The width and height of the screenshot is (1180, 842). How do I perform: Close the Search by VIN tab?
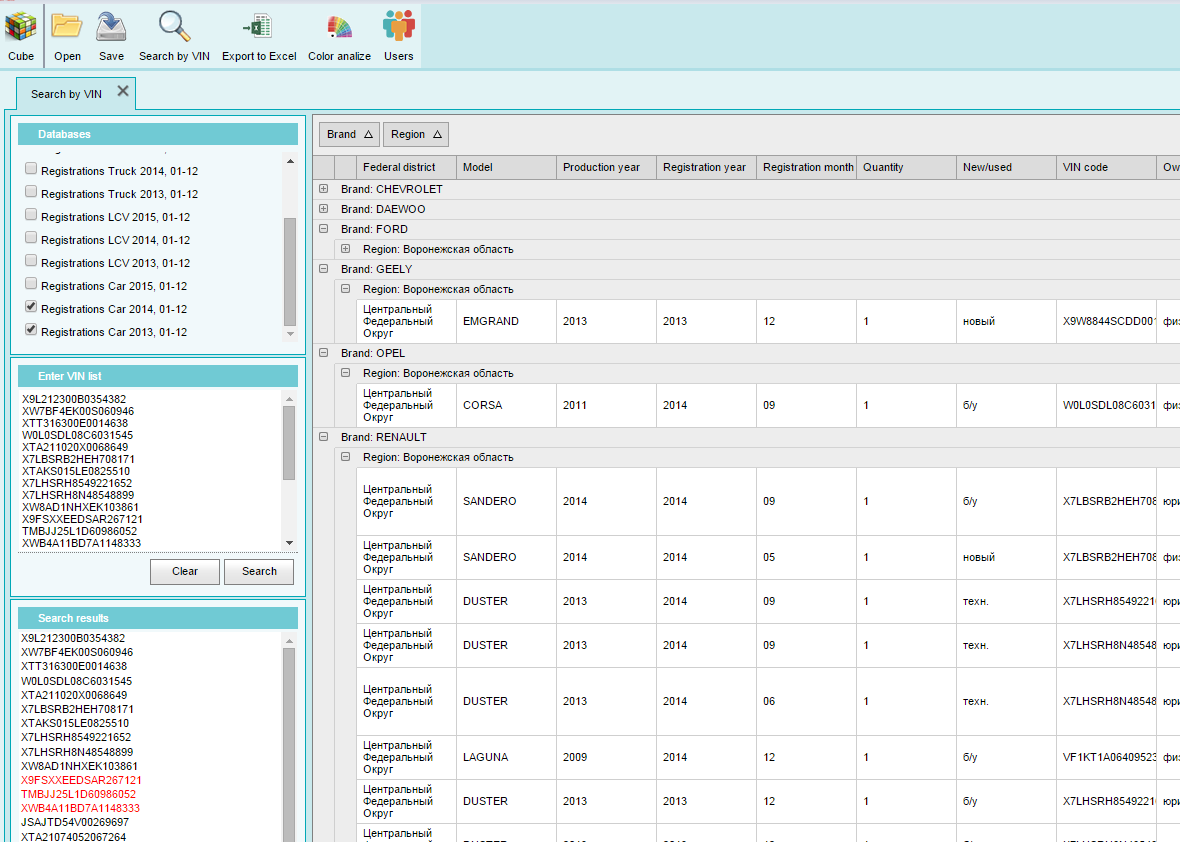[123, 91]
